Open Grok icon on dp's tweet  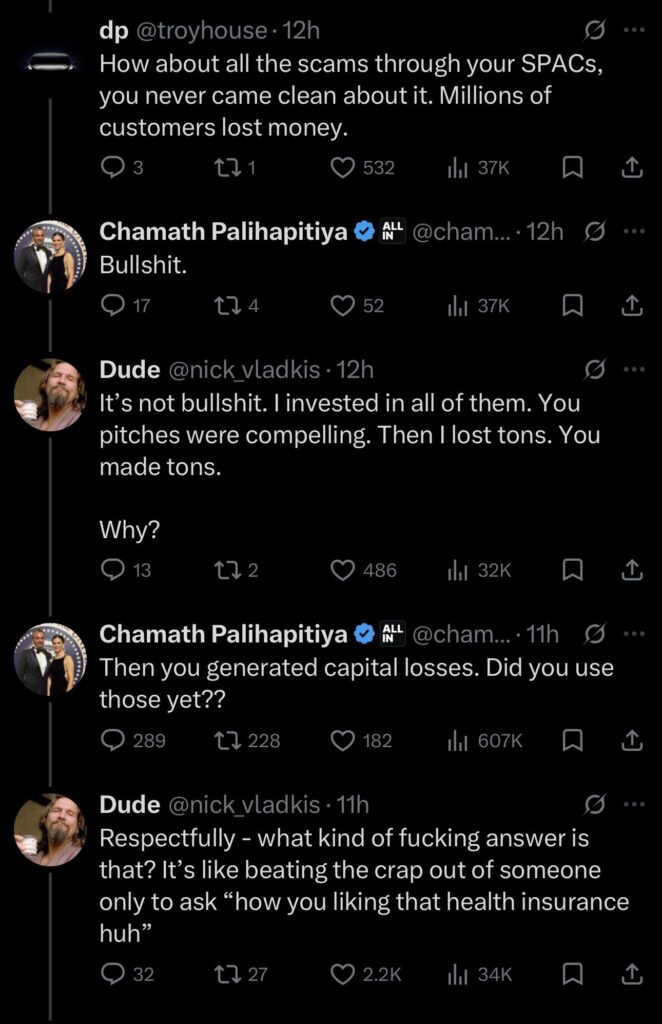coord(593,32)
